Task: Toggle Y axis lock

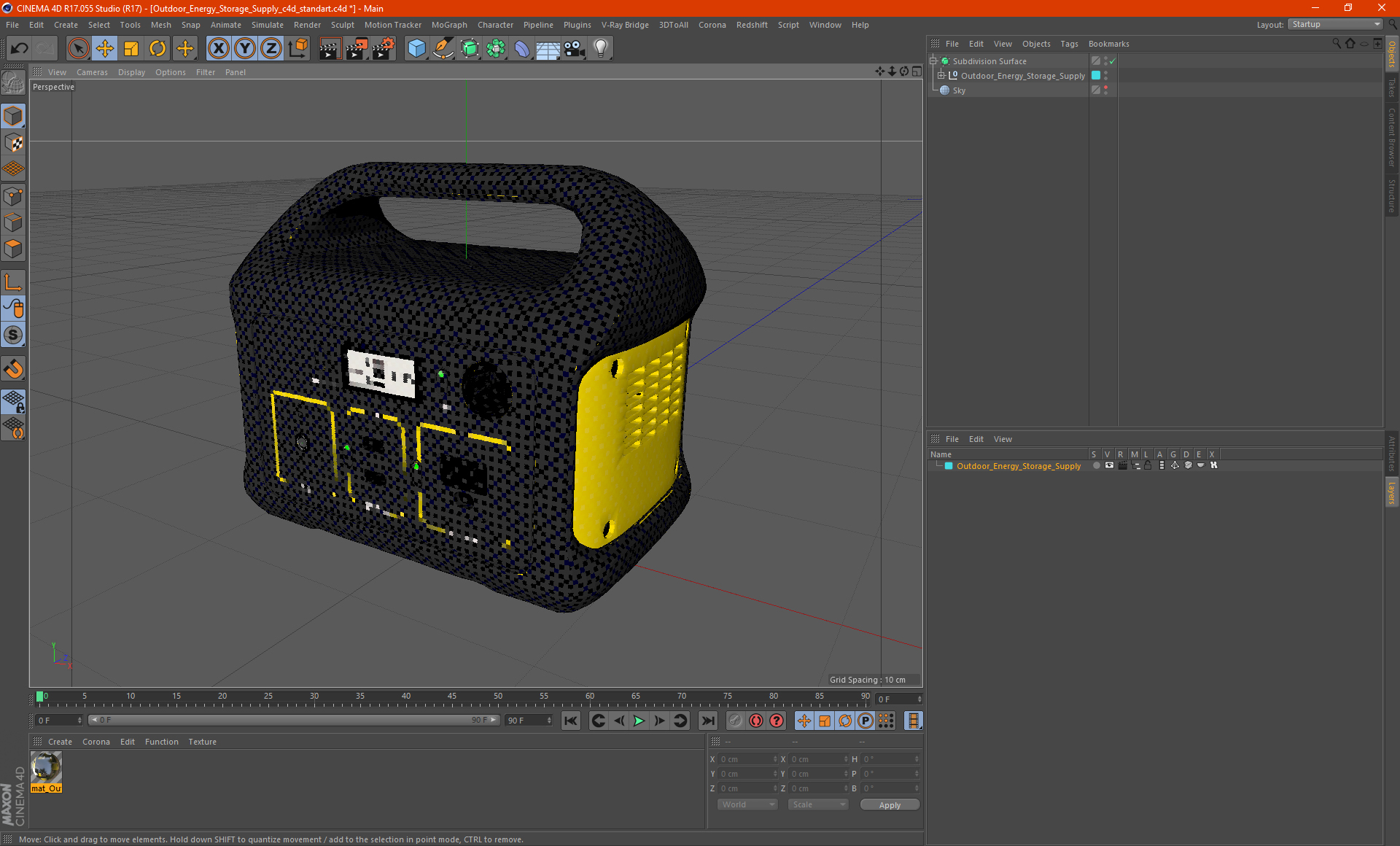Action: click(245, 49)
